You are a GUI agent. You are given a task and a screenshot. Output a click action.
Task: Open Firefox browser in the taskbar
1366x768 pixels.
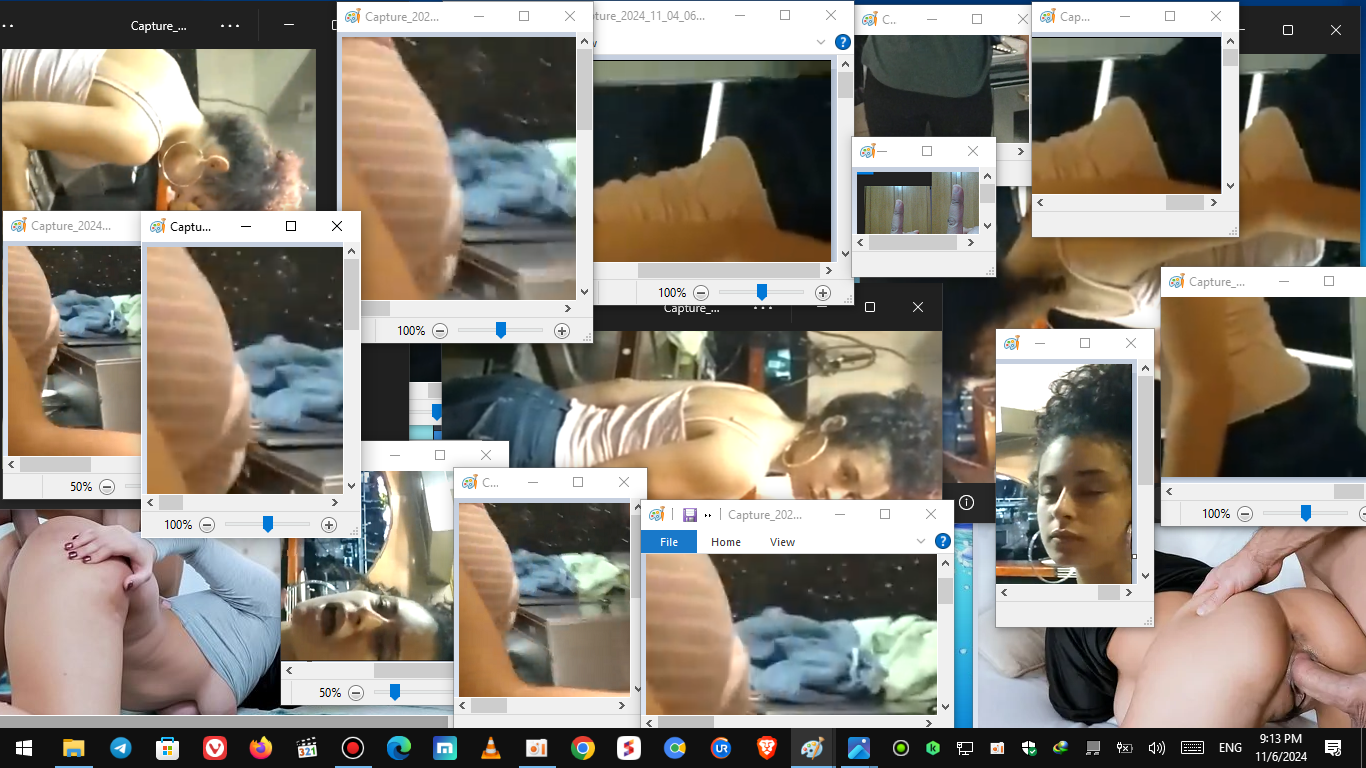pos(260,748)
